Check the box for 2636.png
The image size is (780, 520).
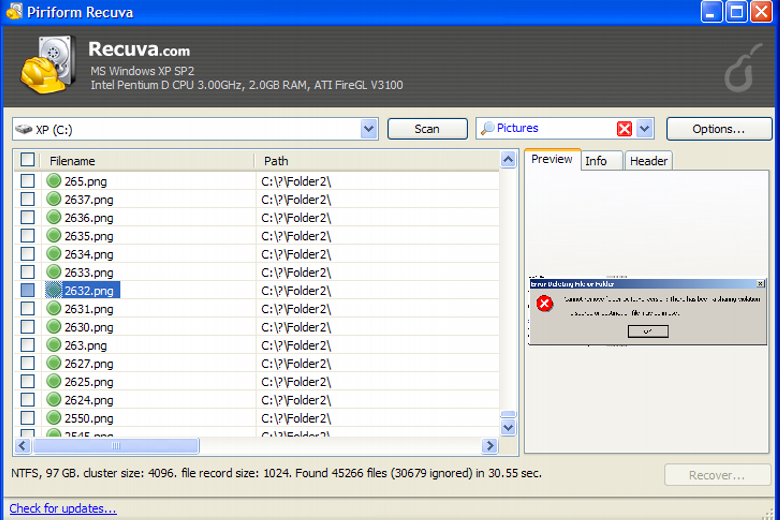(x=27, y=217)
